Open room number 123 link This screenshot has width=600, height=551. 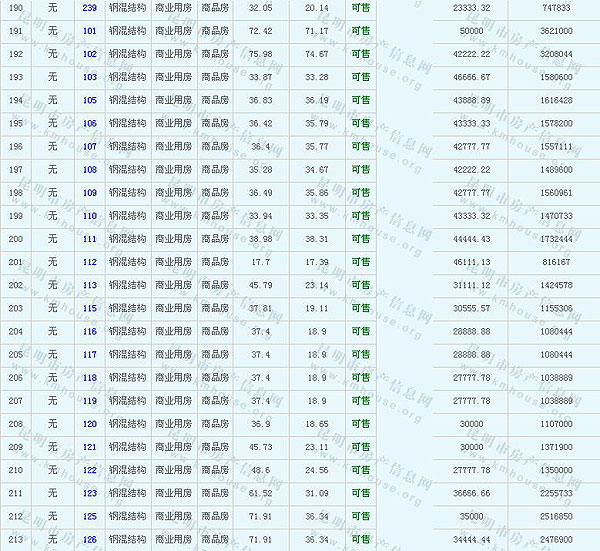click(90, 493)
